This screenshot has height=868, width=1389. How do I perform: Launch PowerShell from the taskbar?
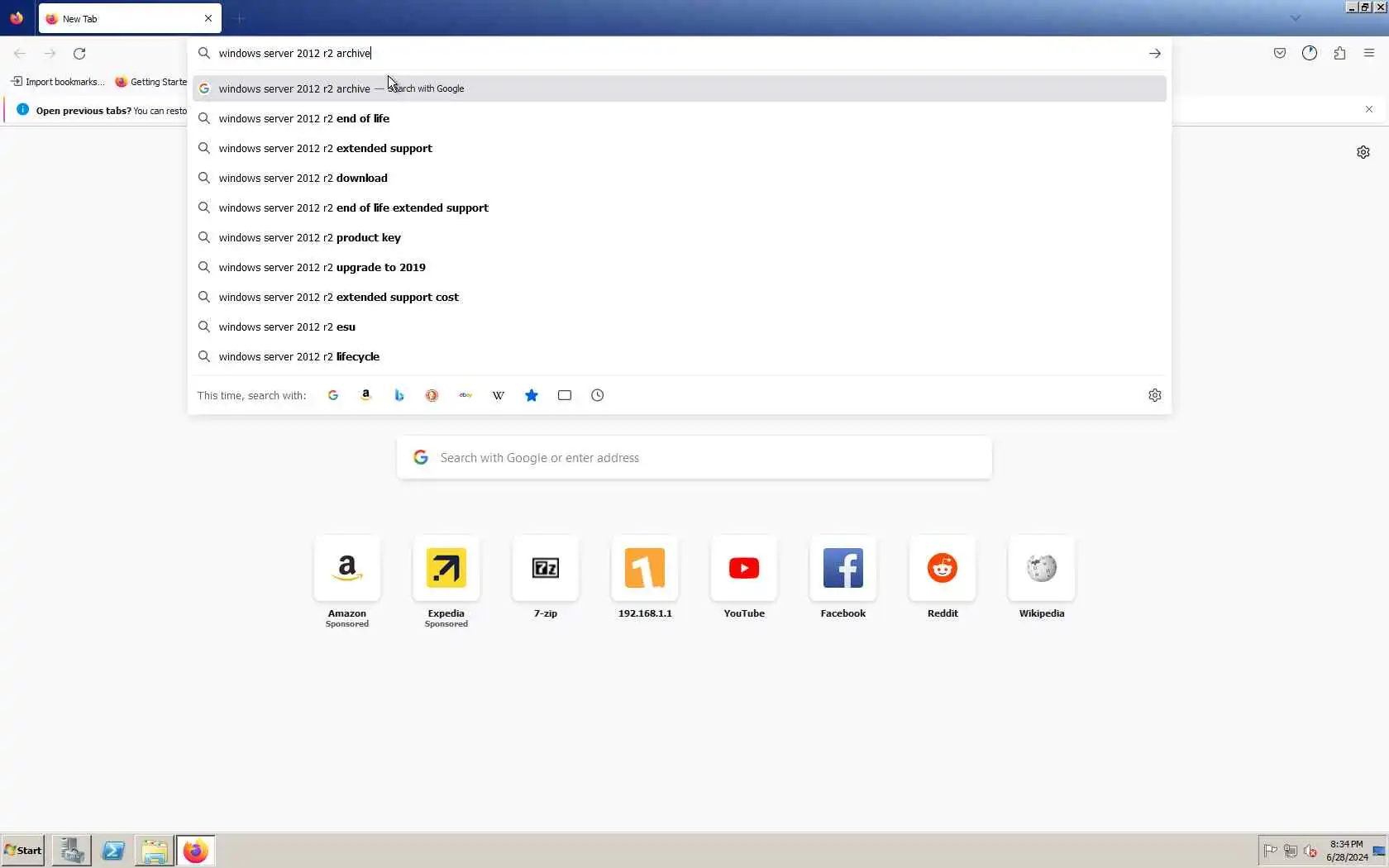coord(113,851)
